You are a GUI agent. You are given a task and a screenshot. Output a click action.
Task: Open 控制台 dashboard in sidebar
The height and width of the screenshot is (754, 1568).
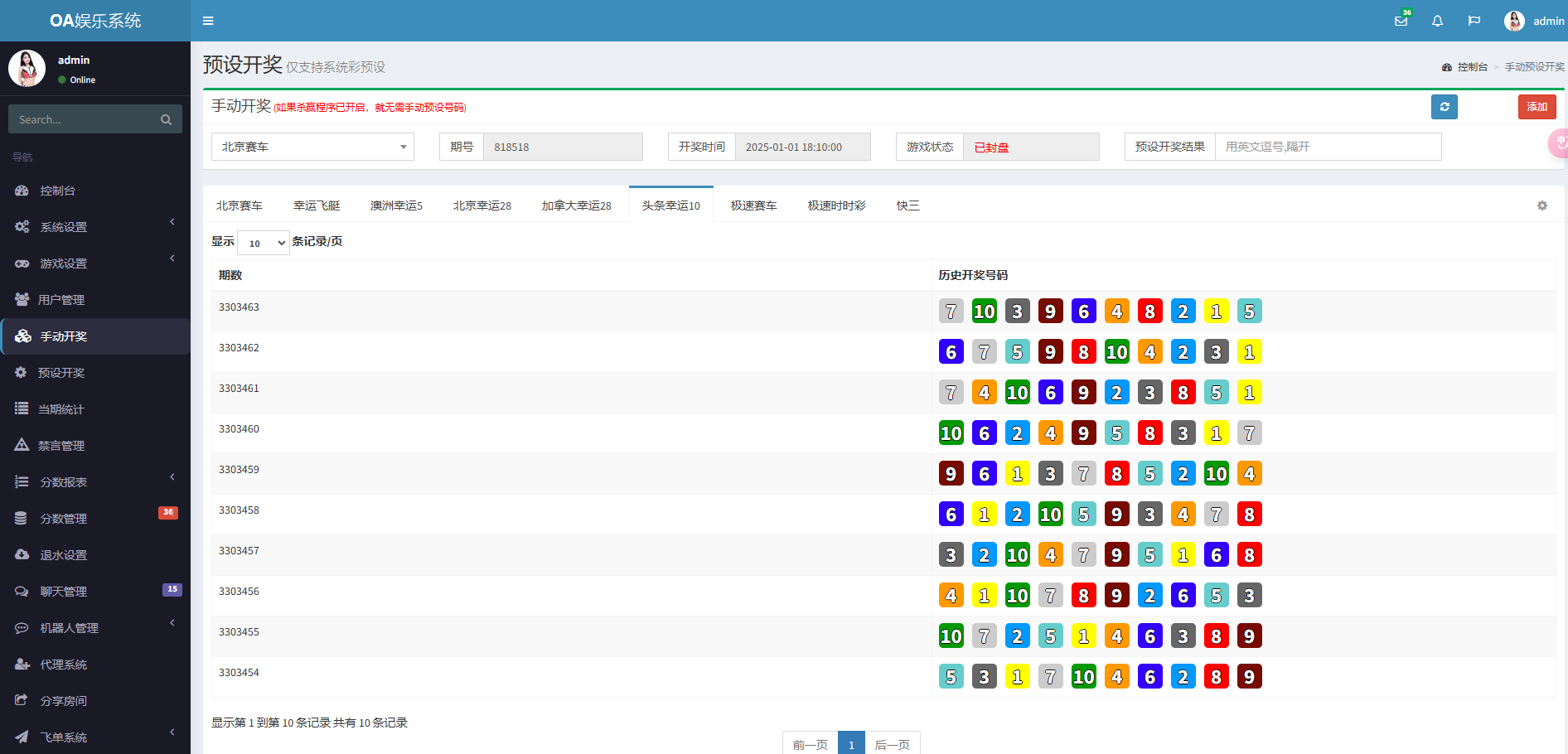58,191
